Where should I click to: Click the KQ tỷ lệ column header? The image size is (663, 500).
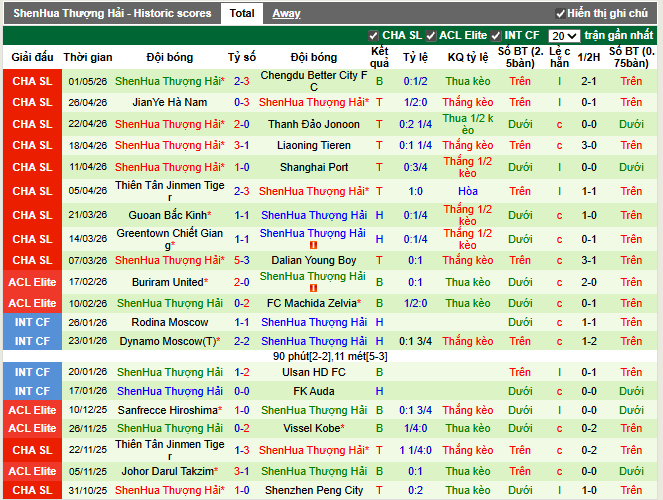click(x=468, y=57)
